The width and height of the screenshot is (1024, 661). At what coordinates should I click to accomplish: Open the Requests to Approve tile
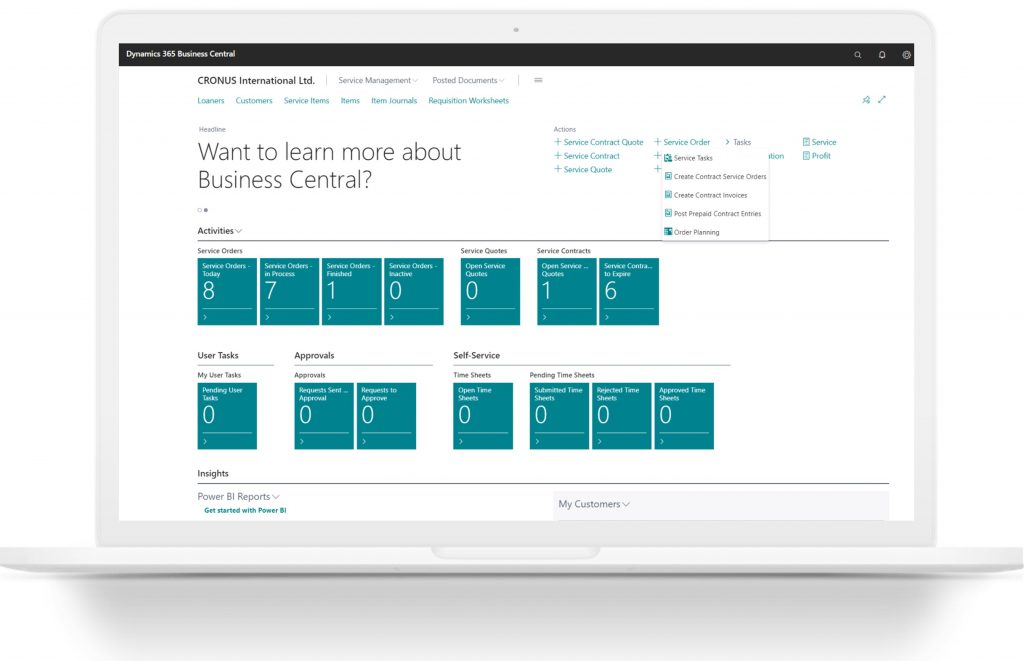coord(387,416)
